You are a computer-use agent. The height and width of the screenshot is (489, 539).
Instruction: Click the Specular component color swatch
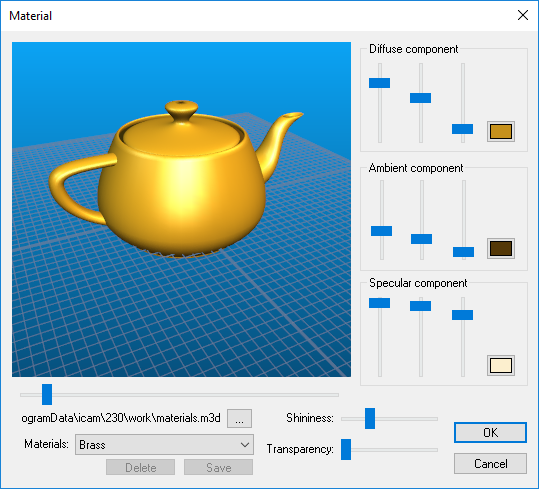[x=501, y=365]
